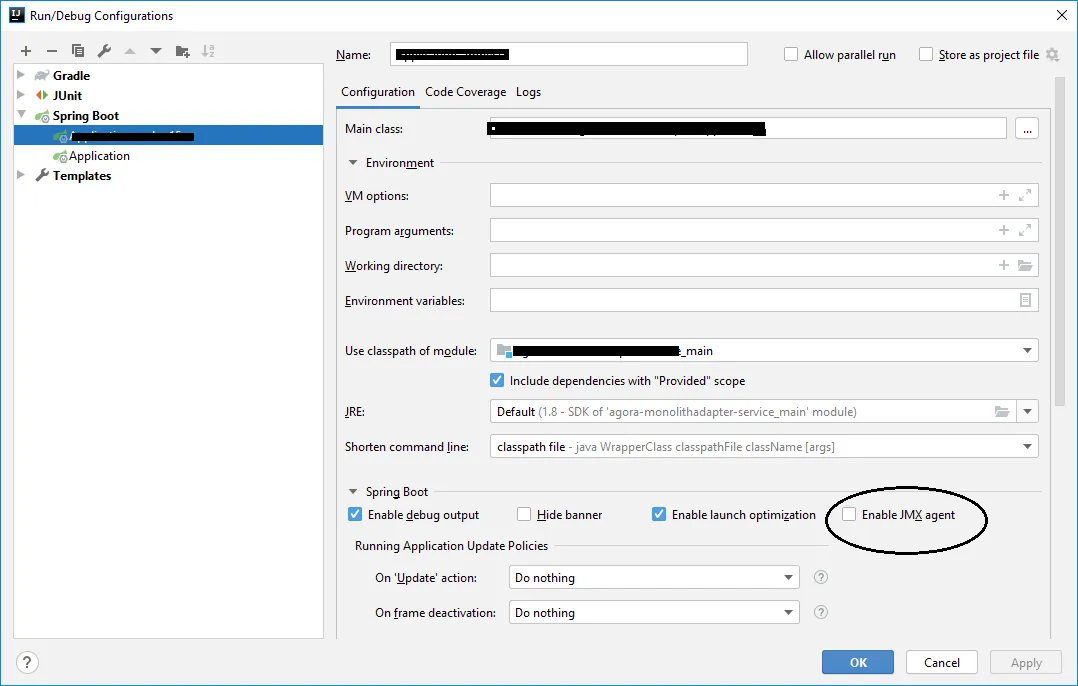This screenshot has height=686, width=1078.
Task: Apply the configuration changes
Action: click(x=1025, y=662)
